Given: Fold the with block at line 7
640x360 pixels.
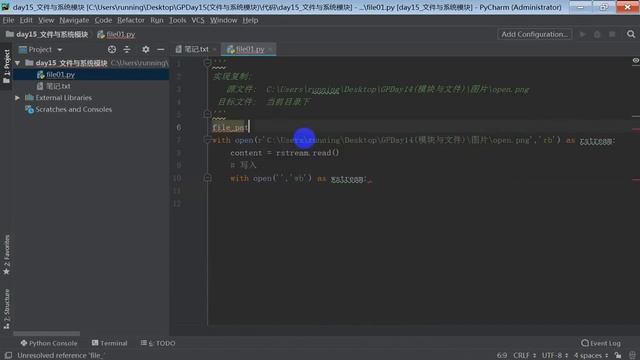Looking at the screenshot, I should (207, 140).
